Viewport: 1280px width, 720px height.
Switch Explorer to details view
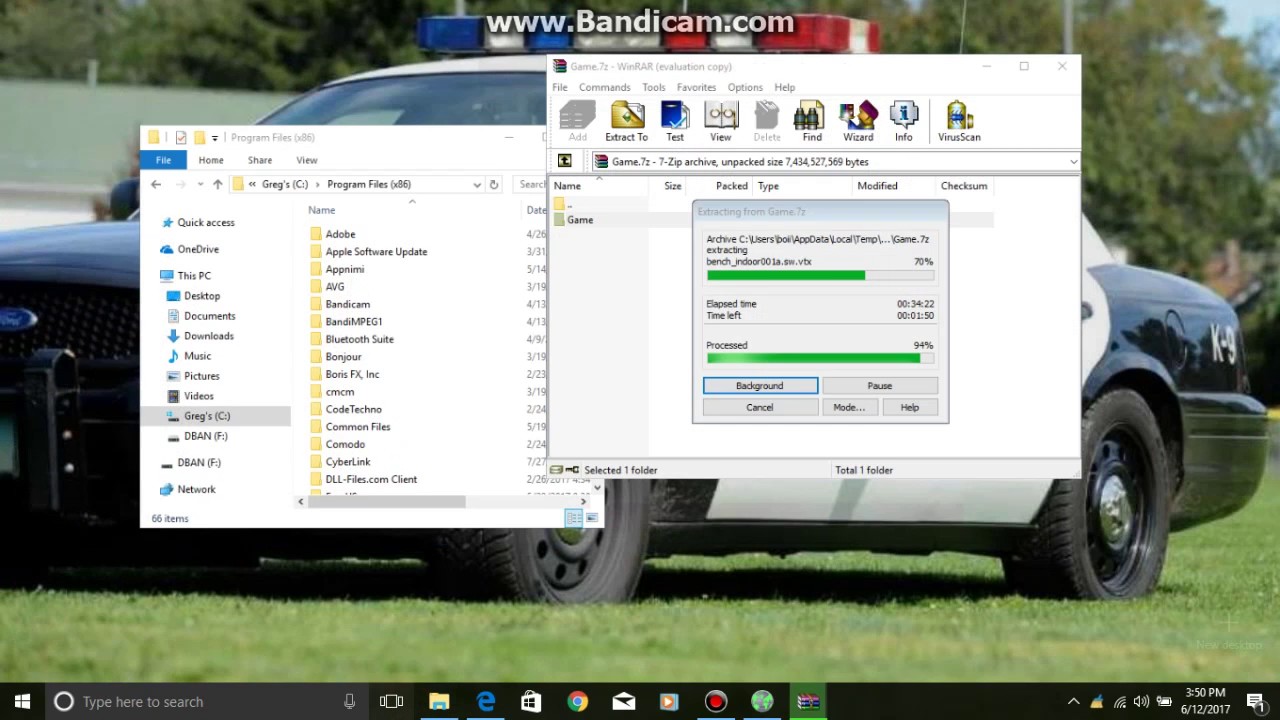click(x=574, y=518)
